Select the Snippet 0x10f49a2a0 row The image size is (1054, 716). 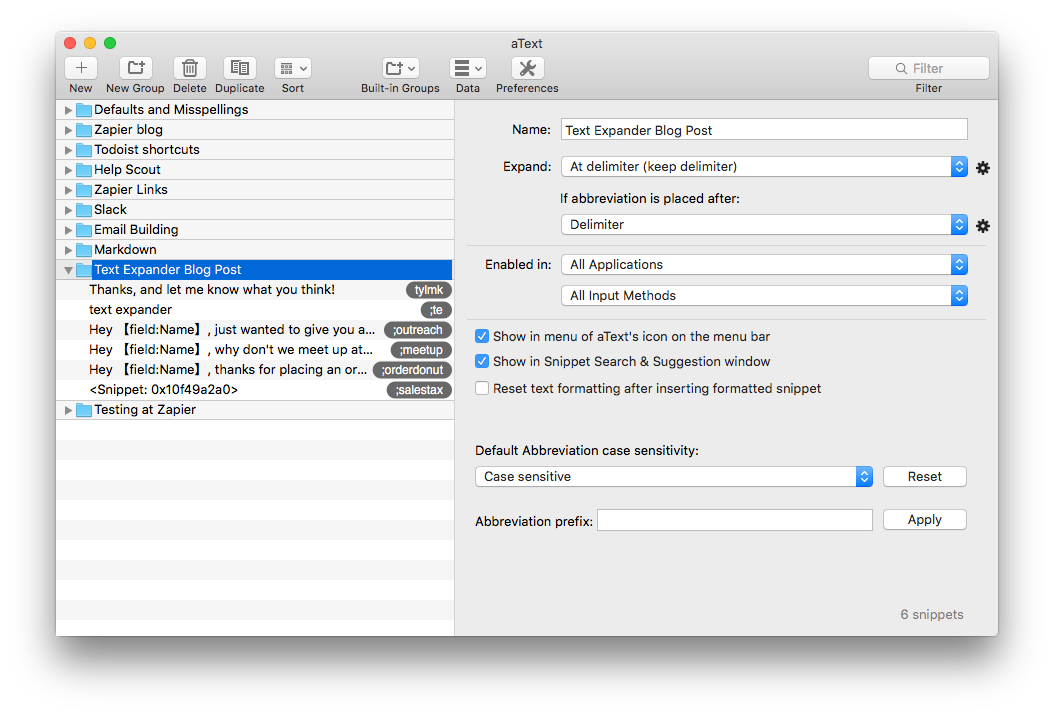coord(255,390)
